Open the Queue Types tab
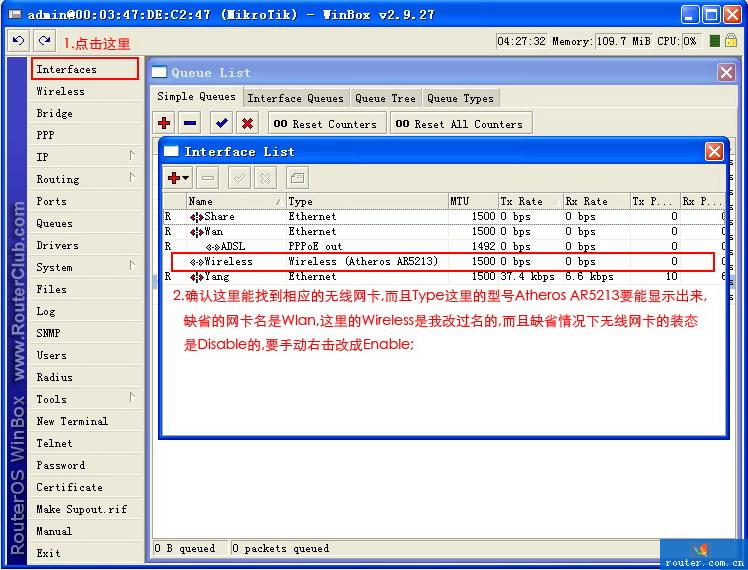Screen dimensions: 748x570 (x=460, y=99)
